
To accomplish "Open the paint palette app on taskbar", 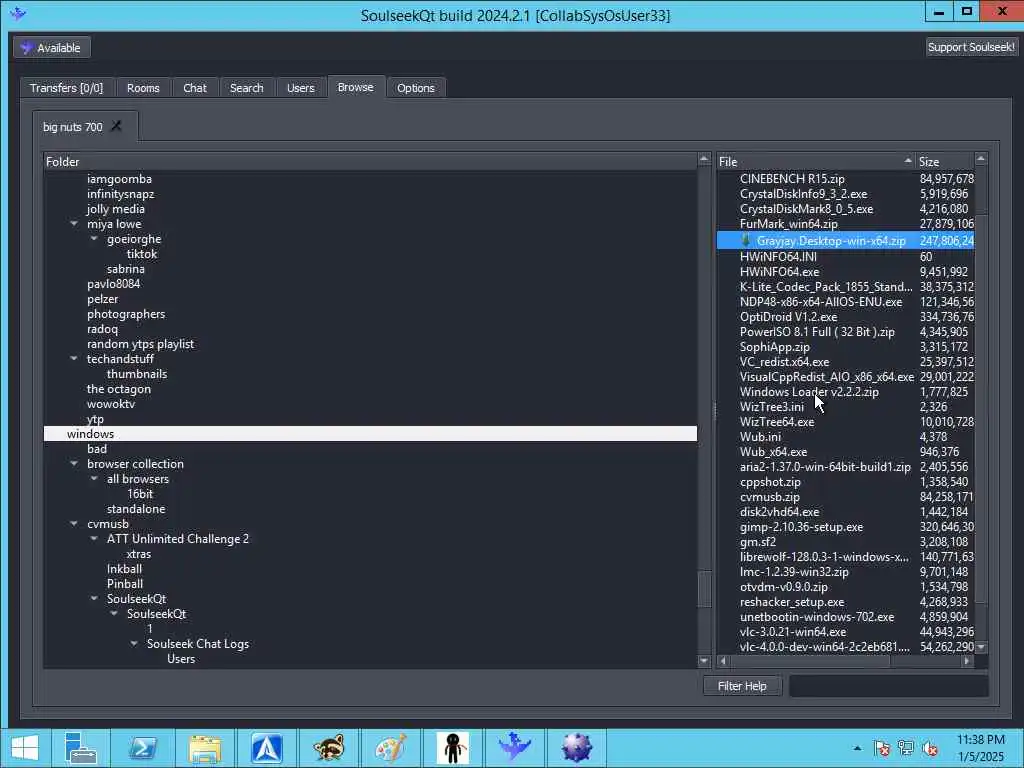I will [391, 748].
